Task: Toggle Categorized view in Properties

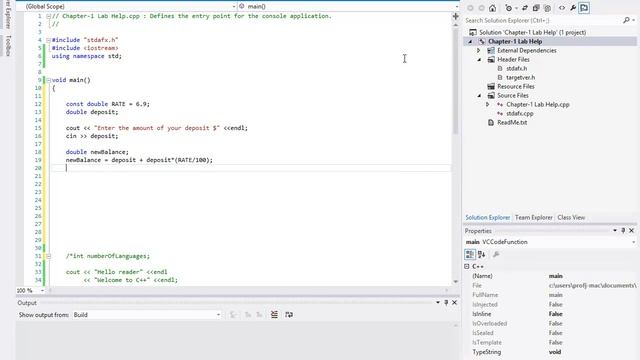Action: tap(470, 255)
